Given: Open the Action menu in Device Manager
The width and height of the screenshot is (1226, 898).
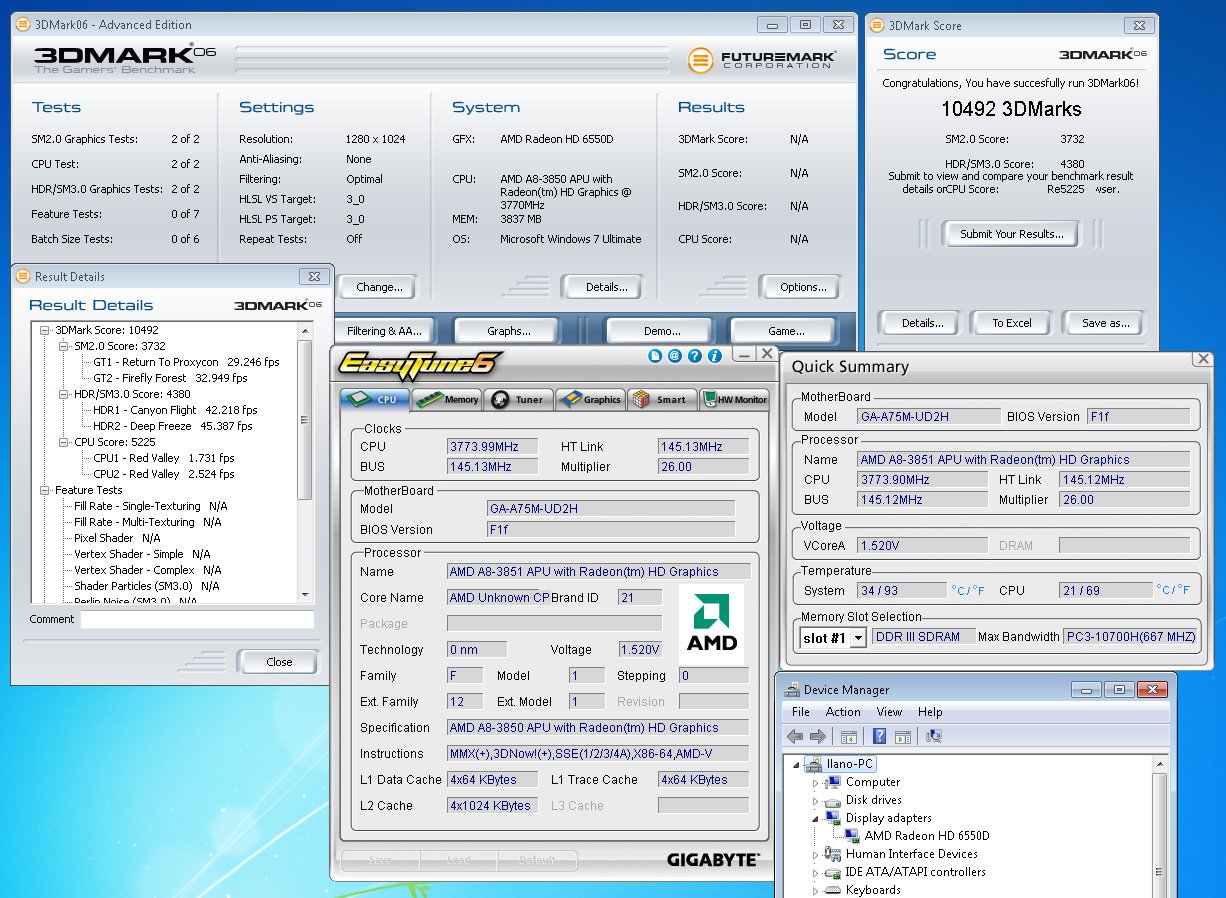Looking at the screenshot, I should click(842, 712).
